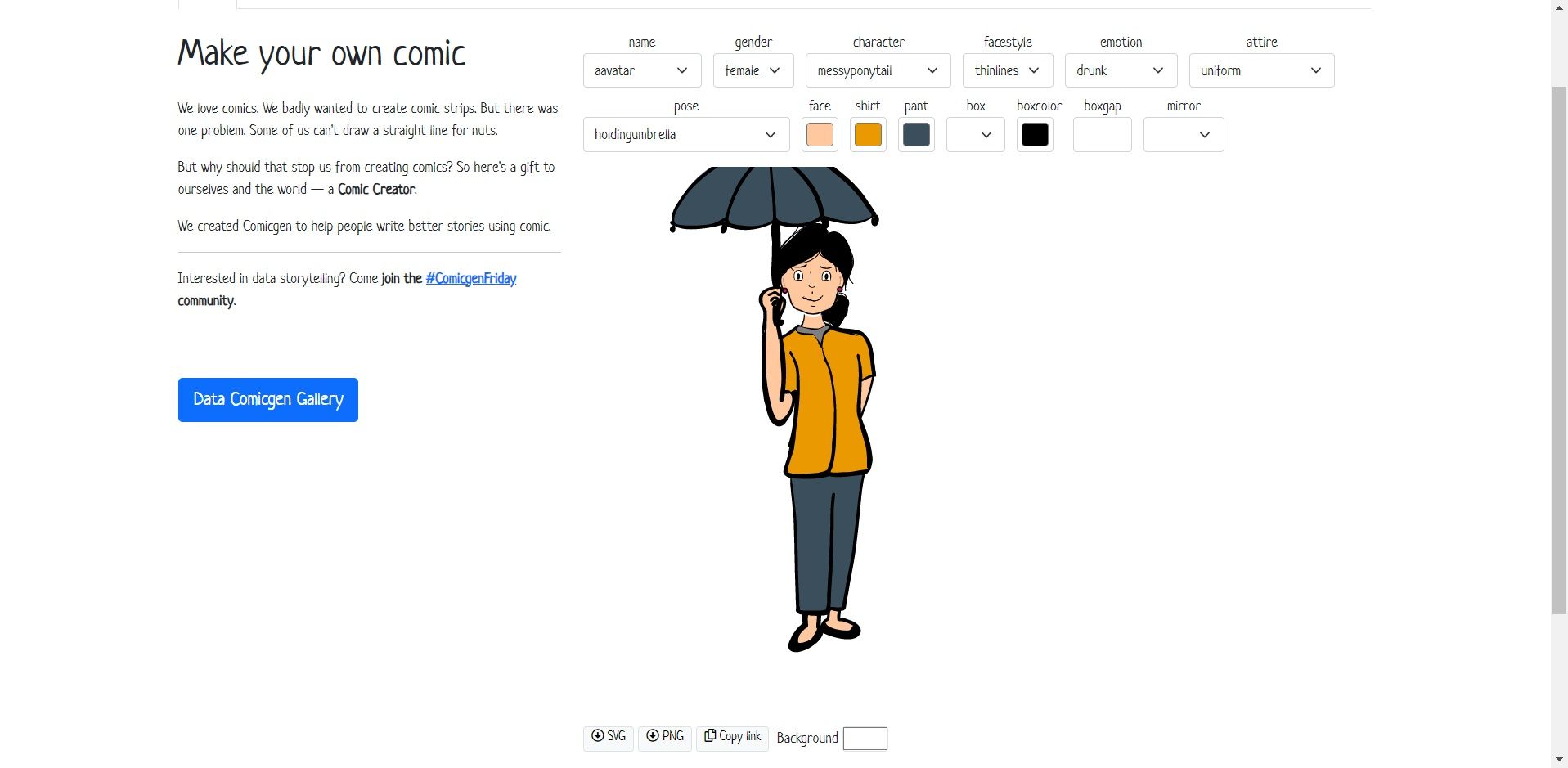Click the boxgap input field

[1103, 135]
